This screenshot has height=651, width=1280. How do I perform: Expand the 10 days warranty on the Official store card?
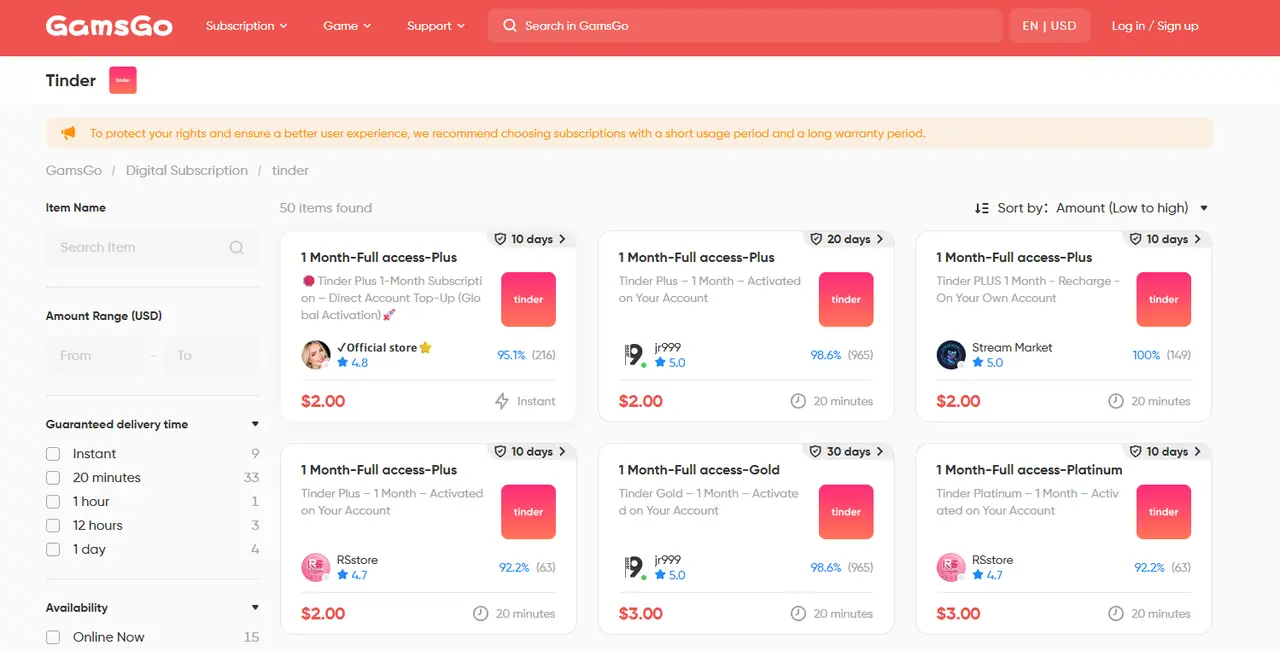tap(530, 239)
